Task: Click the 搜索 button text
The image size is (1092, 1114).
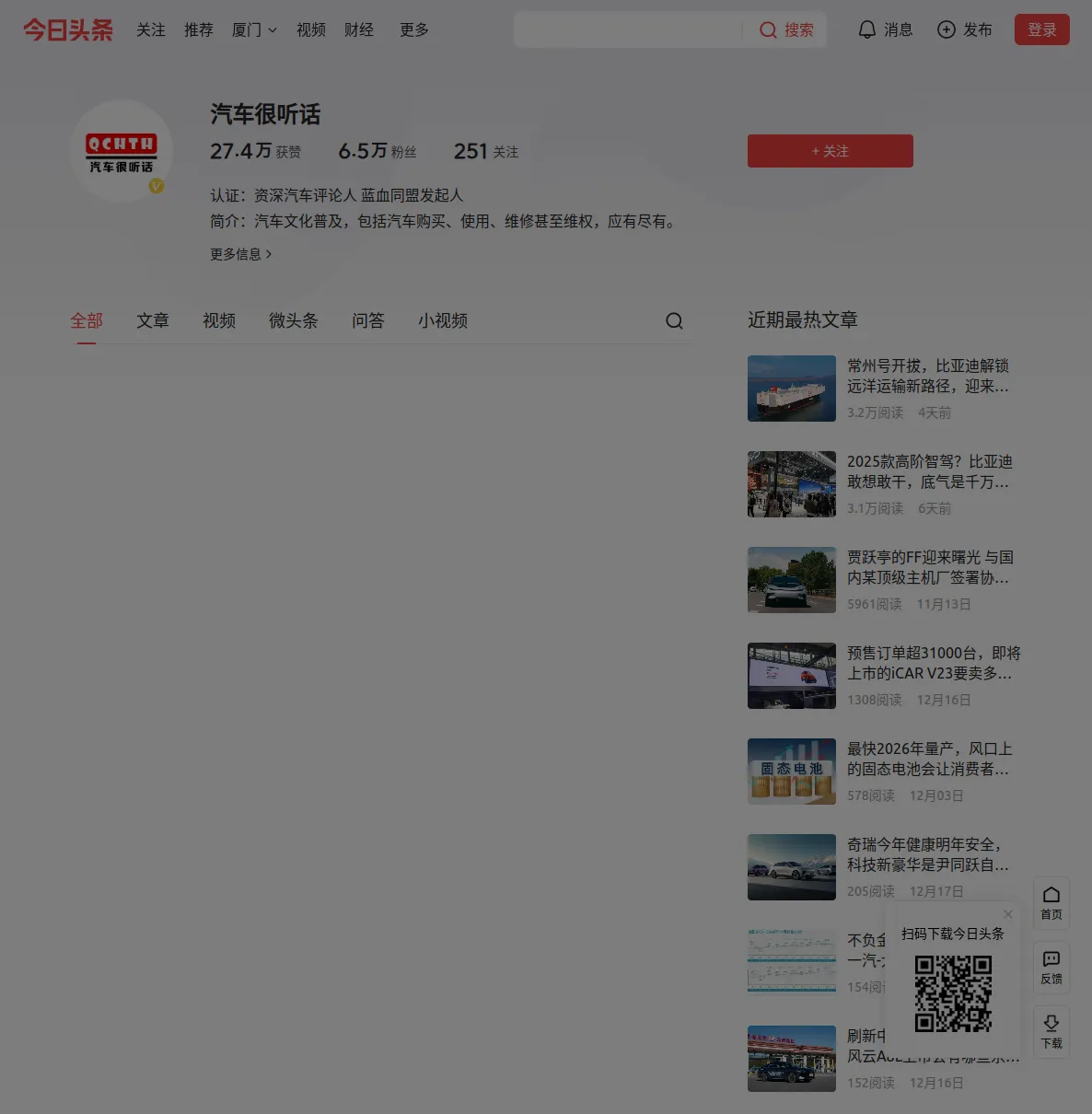Action: (x=799, y=30)
